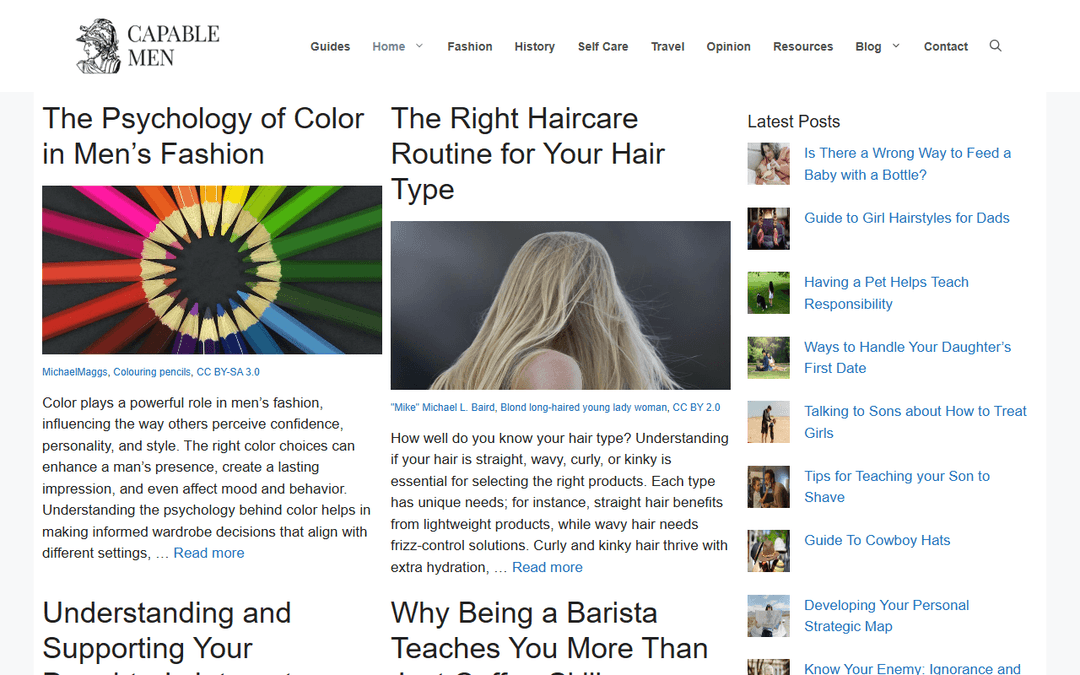Viewport: 1080px width, 675px height.
Task: Open the CC BY-SA 3.0 license link
Action: [x=228, y=372]
